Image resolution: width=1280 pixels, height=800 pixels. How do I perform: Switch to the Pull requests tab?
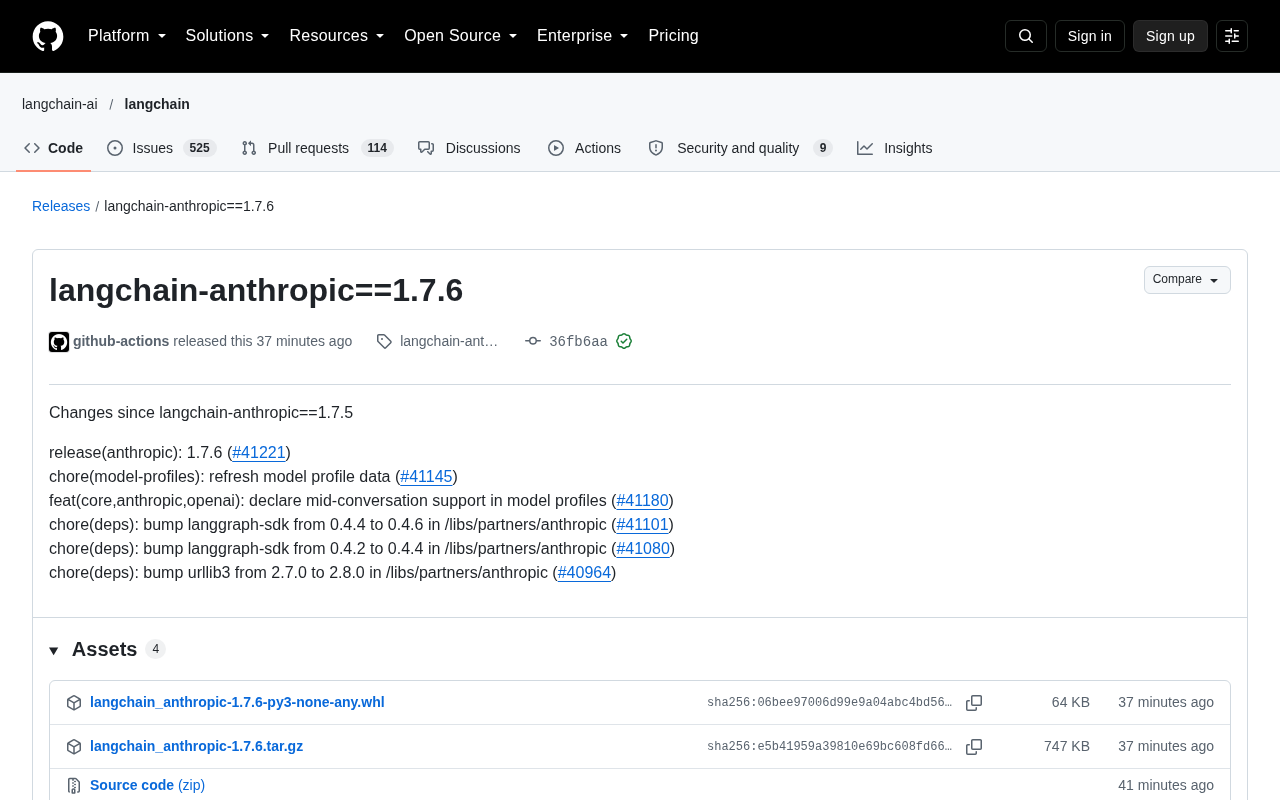point(317,148)
